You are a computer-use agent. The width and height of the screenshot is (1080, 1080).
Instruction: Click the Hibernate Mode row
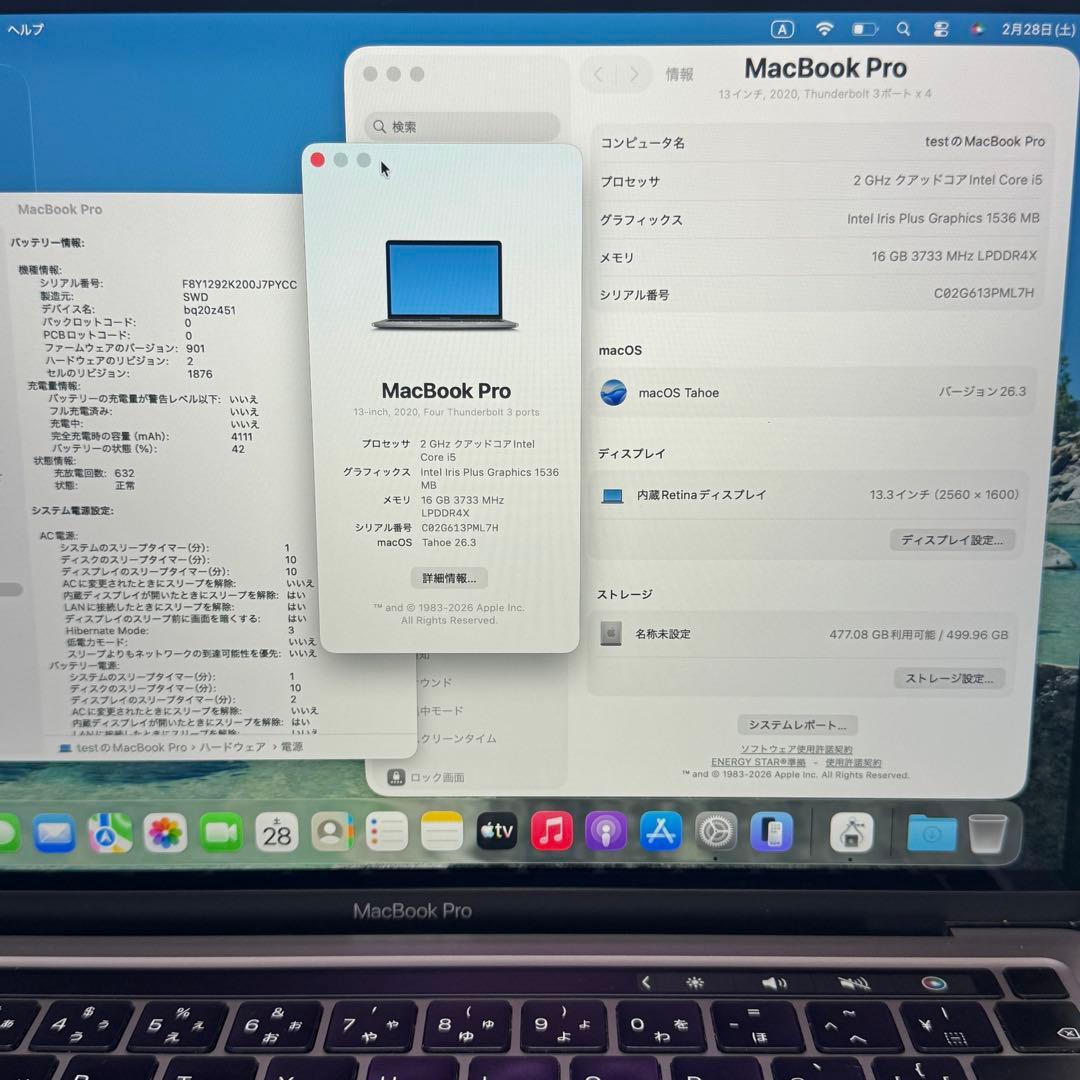click(x=180, y=630)
